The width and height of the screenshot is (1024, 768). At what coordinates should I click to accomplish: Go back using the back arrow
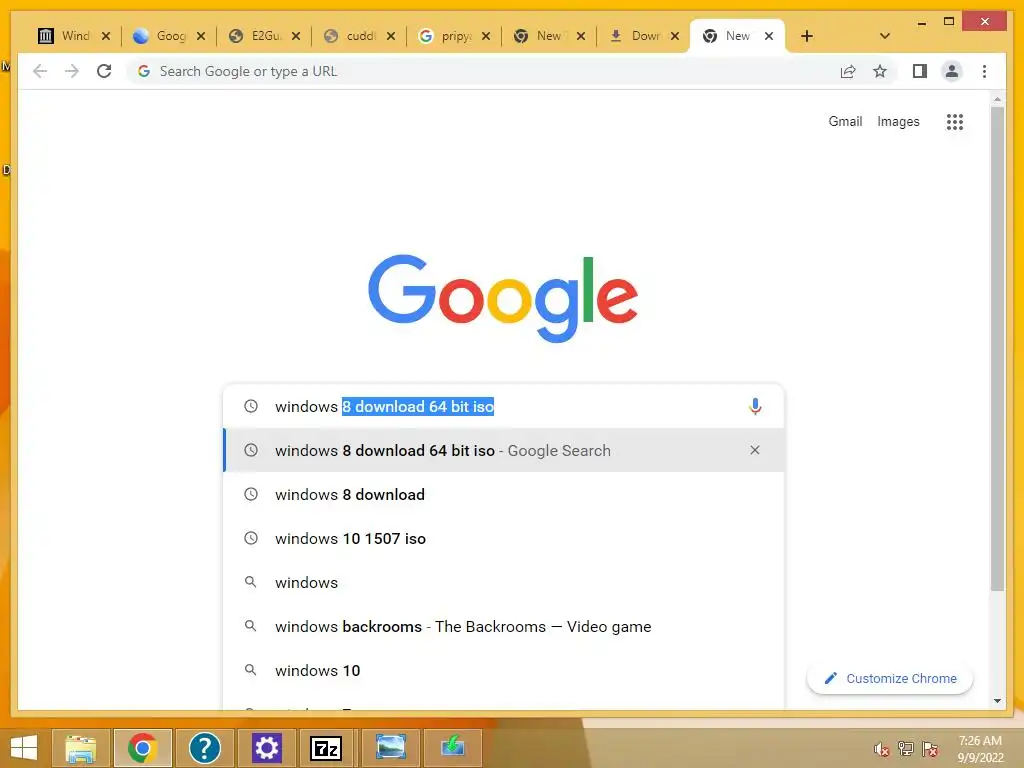40,71
